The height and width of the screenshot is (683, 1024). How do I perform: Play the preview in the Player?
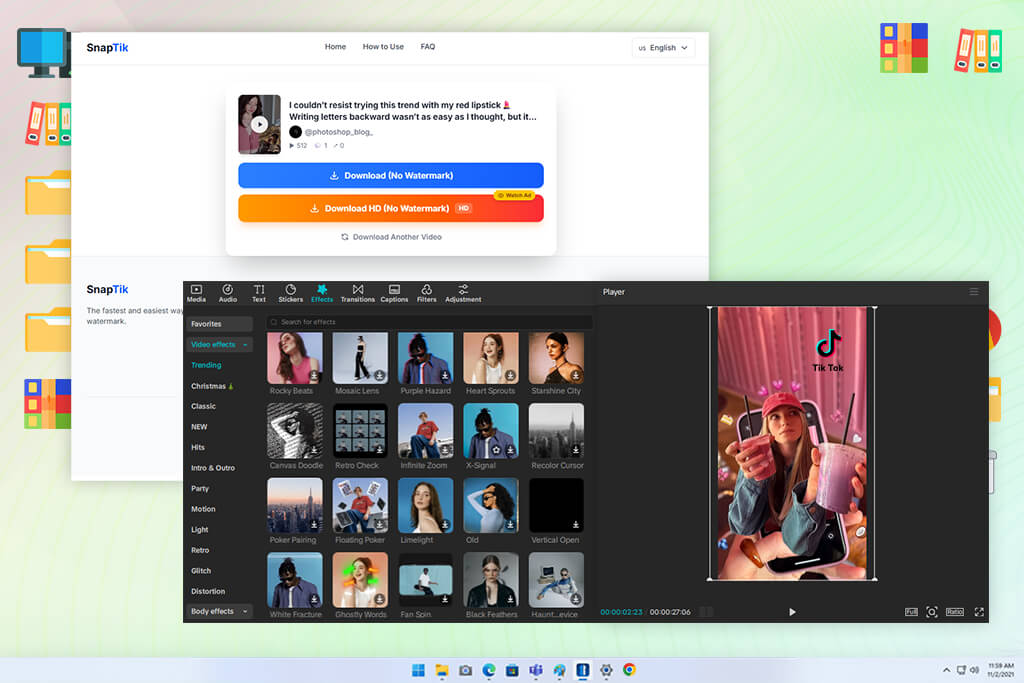[x=792, y=612]
